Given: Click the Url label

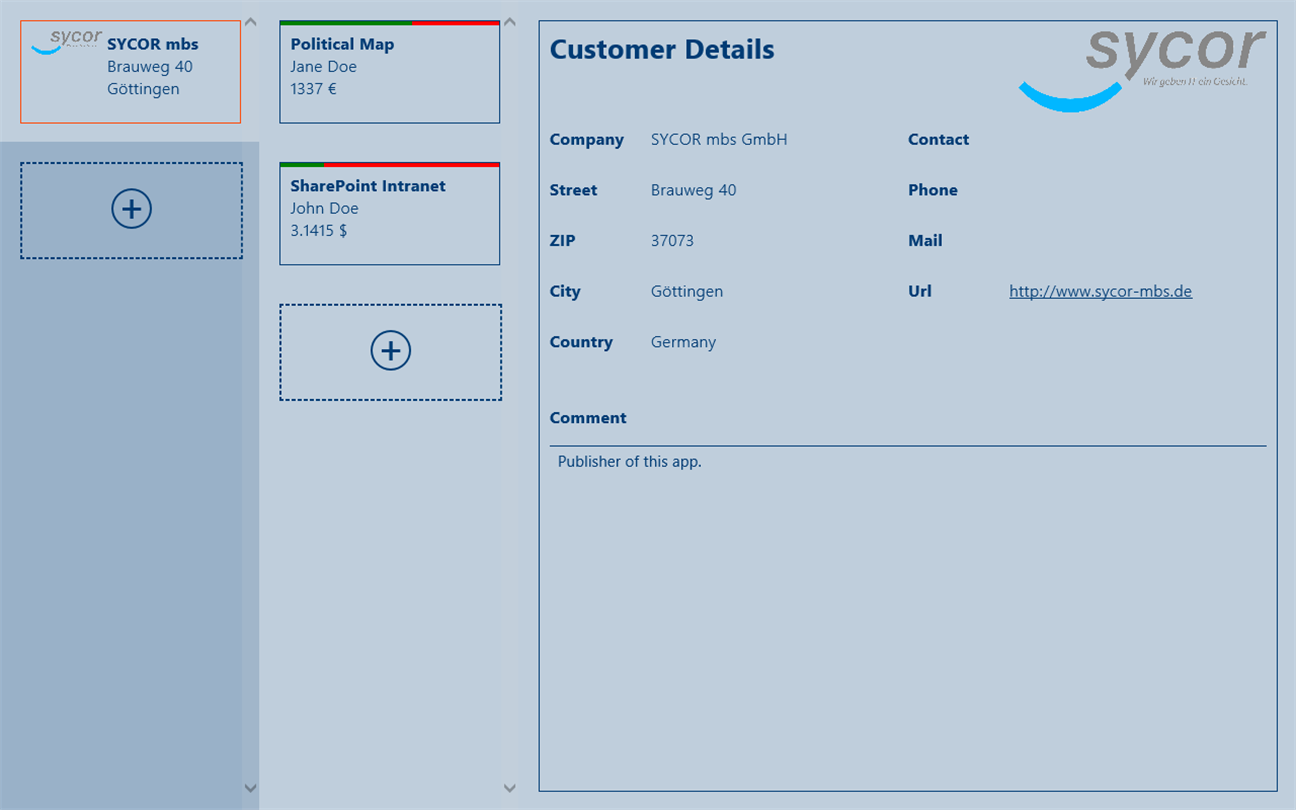Looking at the screenshot, I should (x=920, y=292).
